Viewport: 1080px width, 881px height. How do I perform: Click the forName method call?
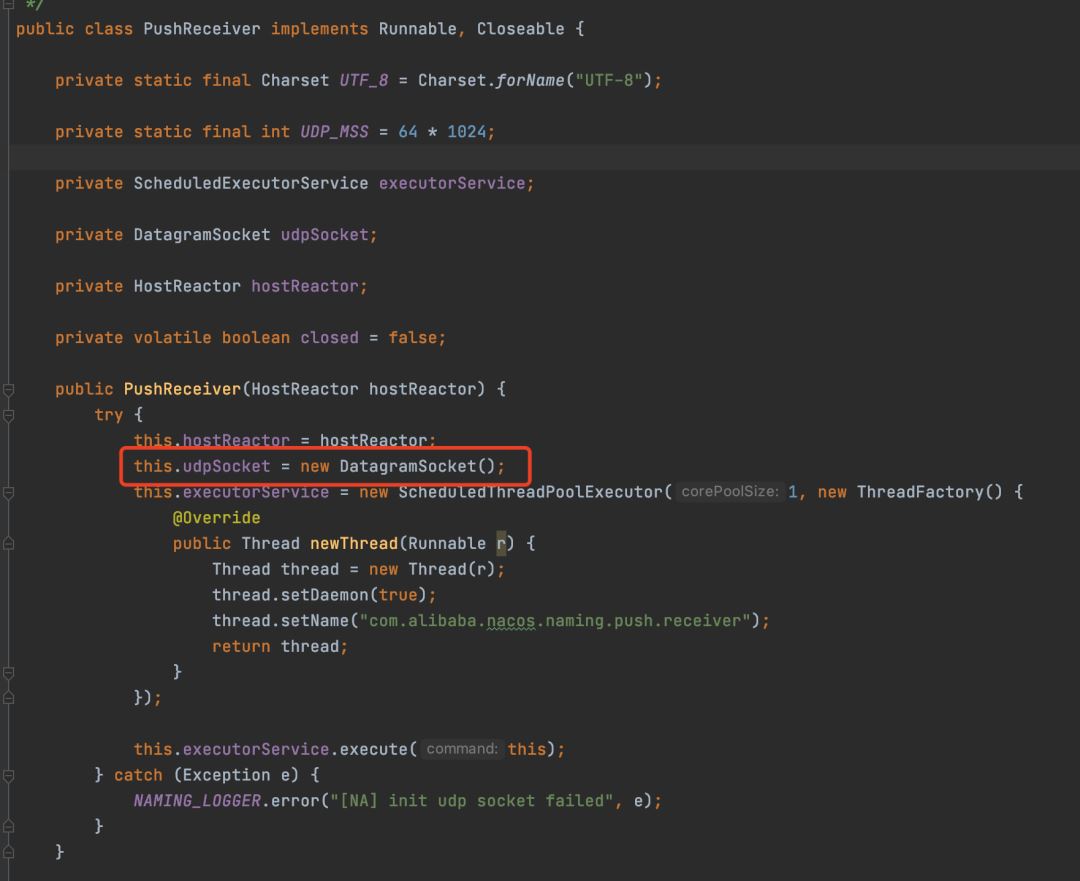(x=530, y=81)
